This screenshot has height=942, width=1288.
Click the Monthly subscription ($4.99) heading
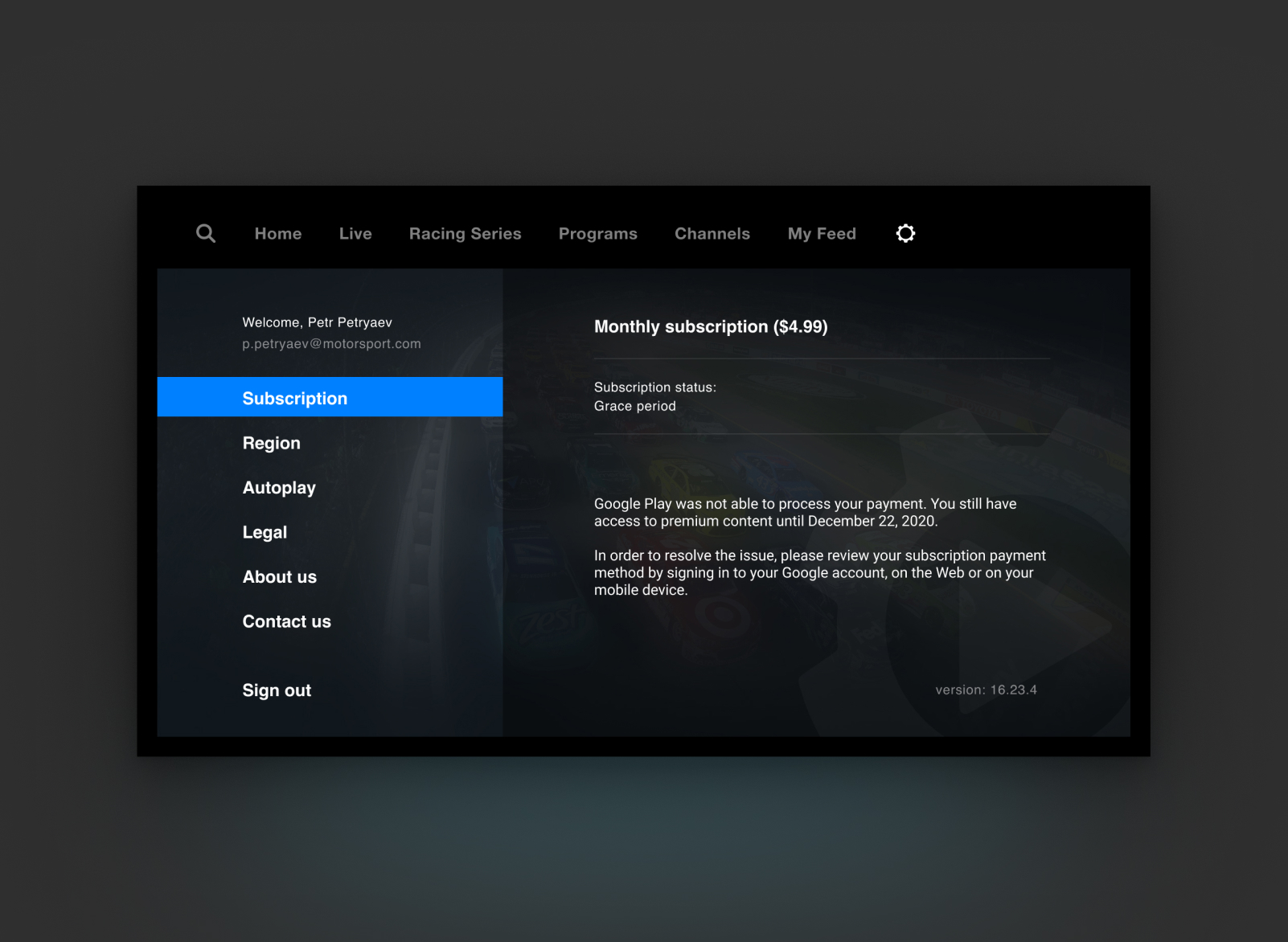tap(711, 326)
